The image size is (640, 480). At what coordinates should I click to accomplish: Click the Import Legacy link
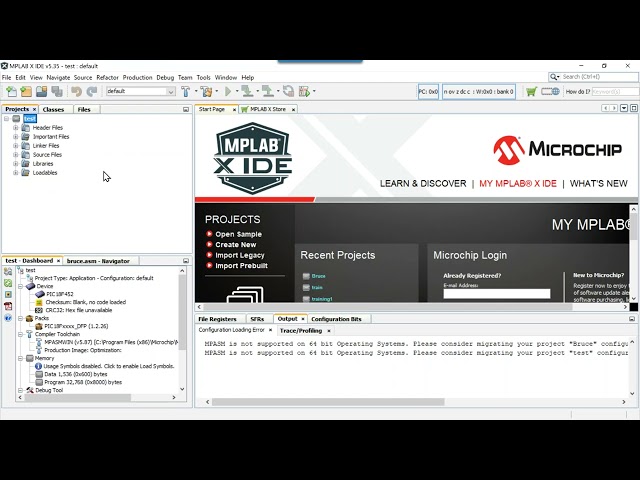(x=240, y=256)
